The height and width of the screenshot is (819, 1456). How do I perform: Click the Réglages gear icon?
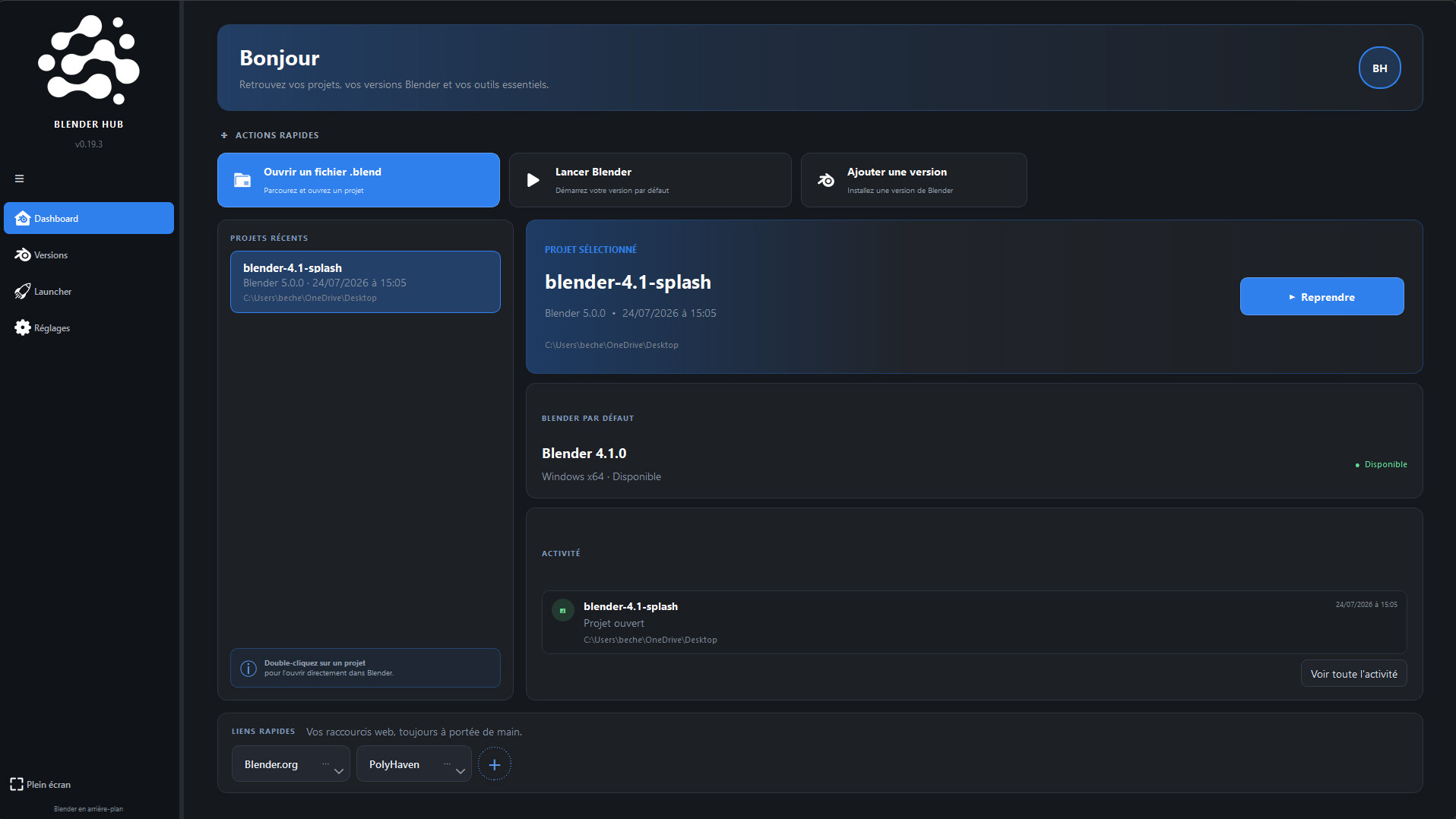23,327
